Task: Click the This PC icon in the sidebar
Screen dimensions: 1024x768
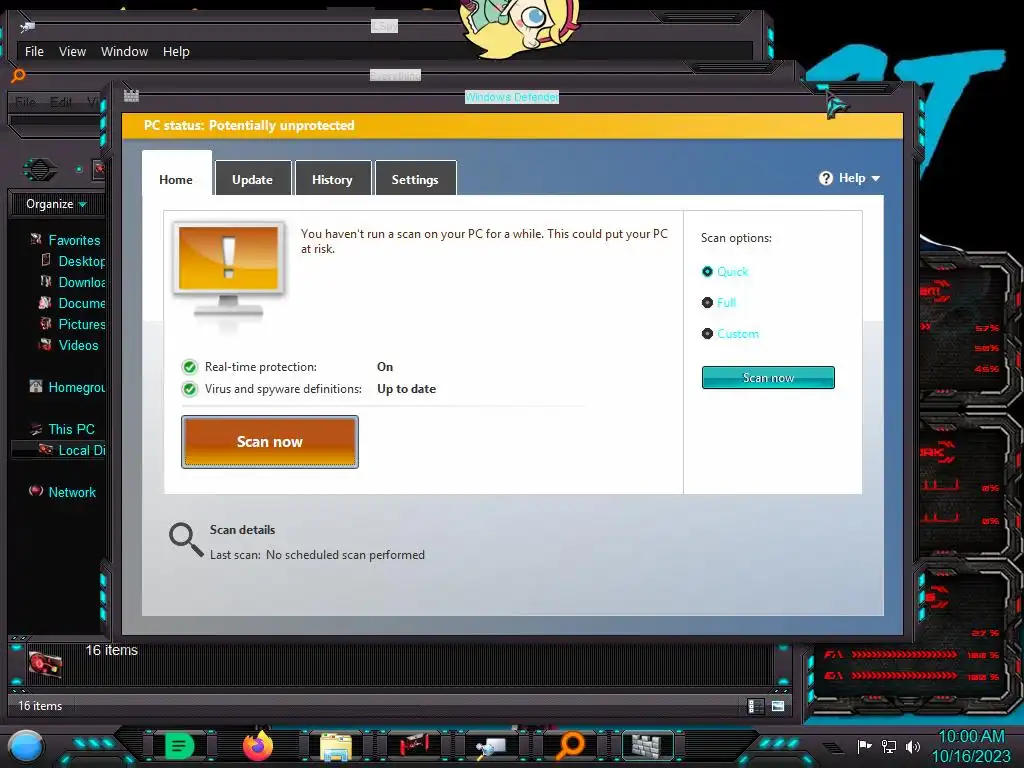Action: [x=36, y=428]
